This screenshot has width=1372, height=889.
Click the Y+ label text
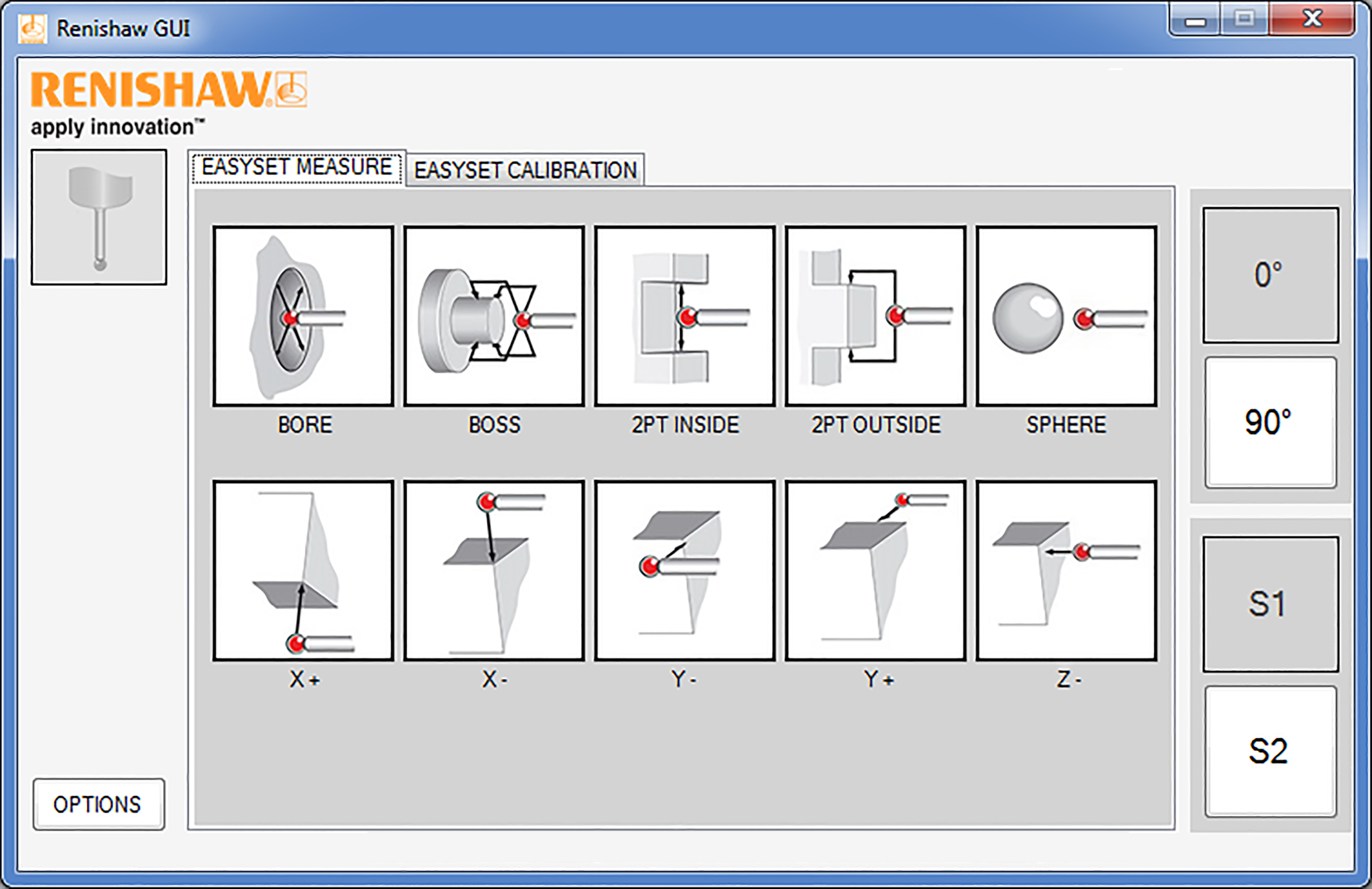(879, 679)
